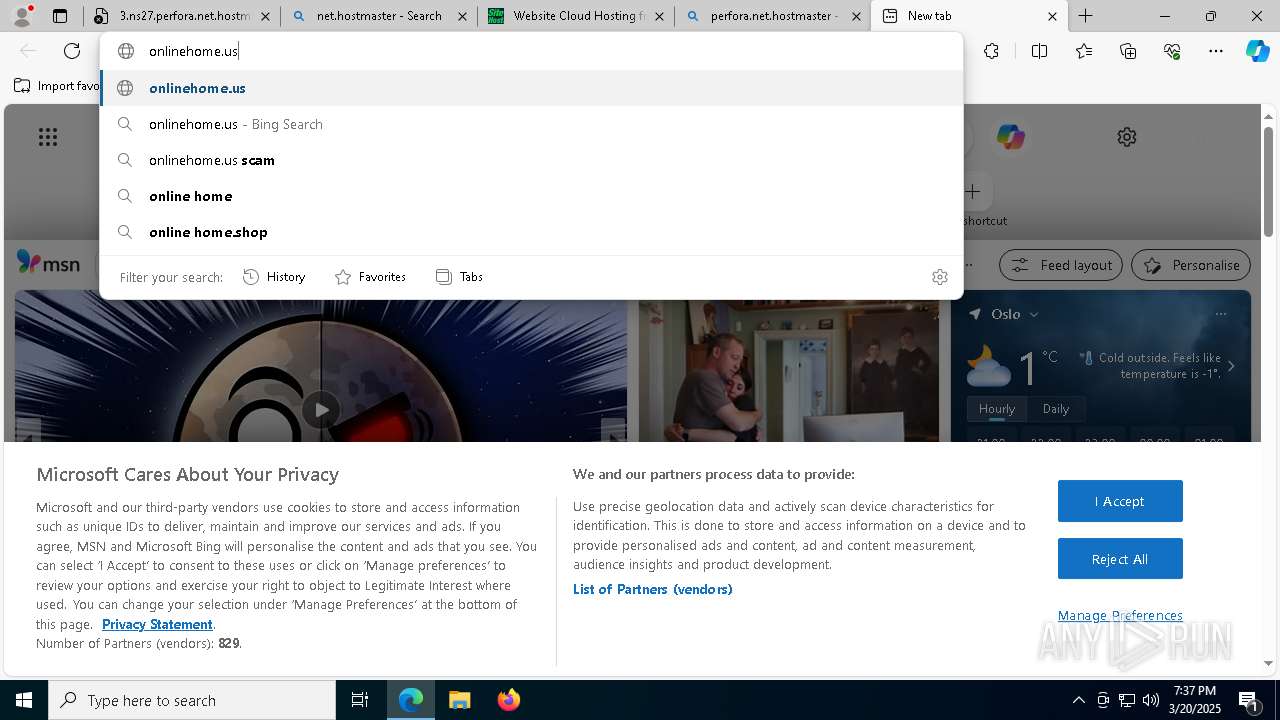
Task: Select Daily weather tab
Action: [1056, 409]
